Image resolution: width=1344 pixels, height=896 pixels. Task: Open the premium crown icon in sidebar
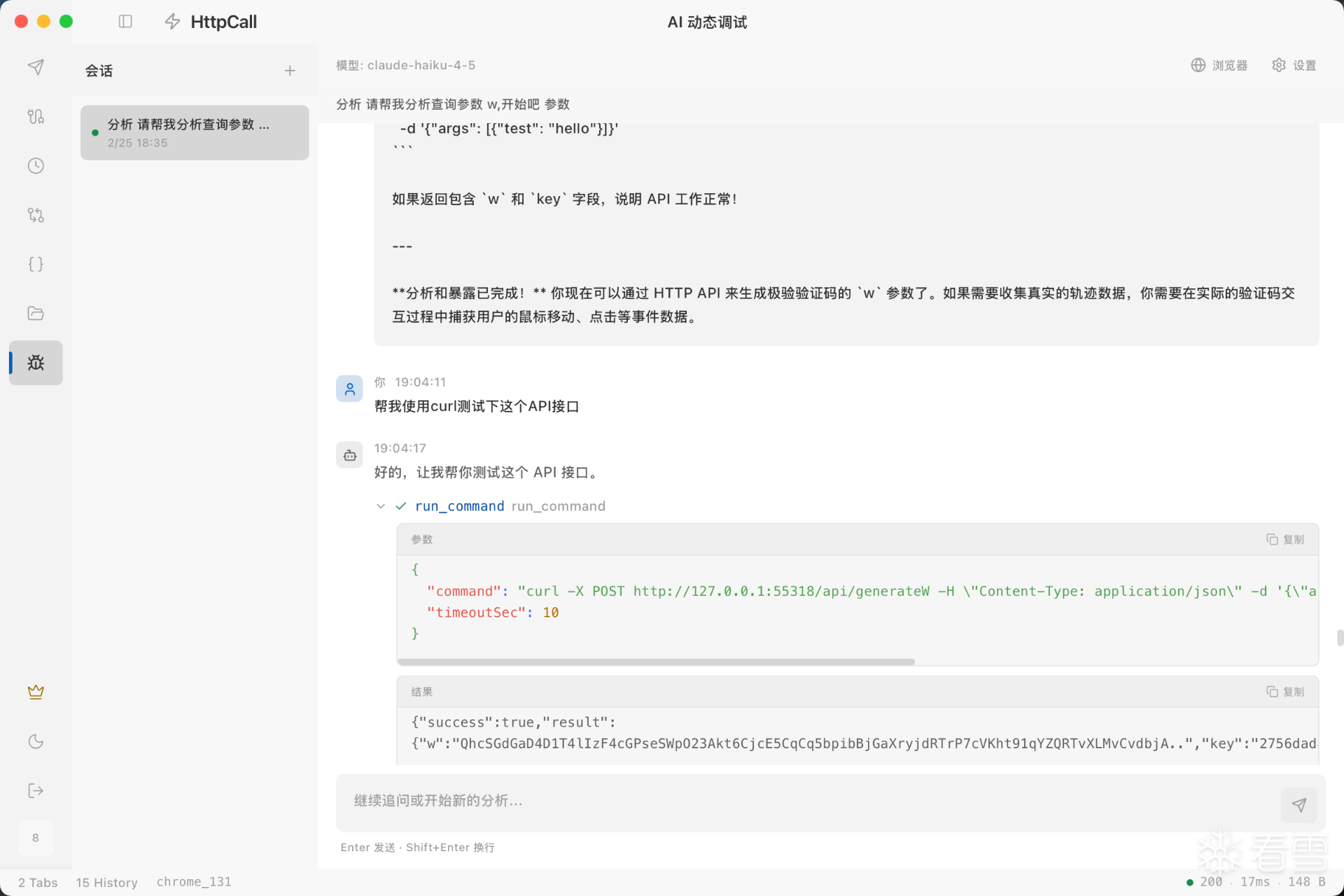pyautogui.click(x=35, y=692)
